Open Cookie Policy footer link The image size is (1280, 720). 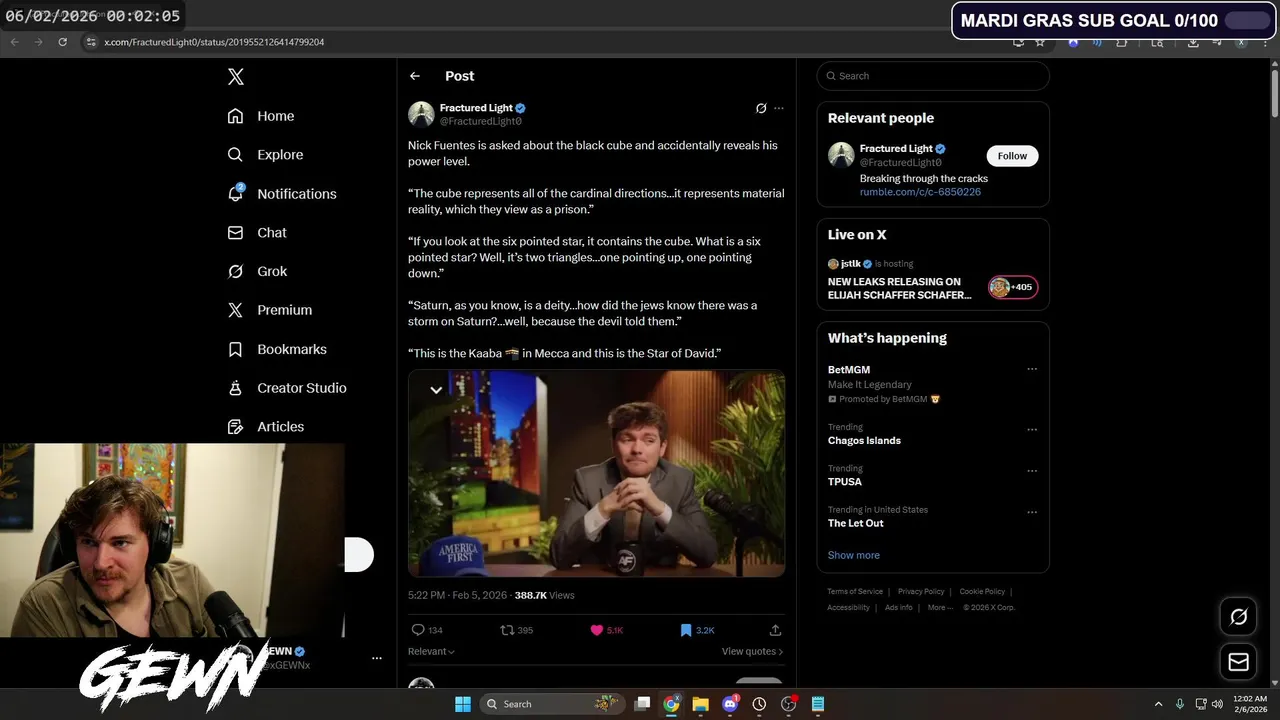pos(982,592)
